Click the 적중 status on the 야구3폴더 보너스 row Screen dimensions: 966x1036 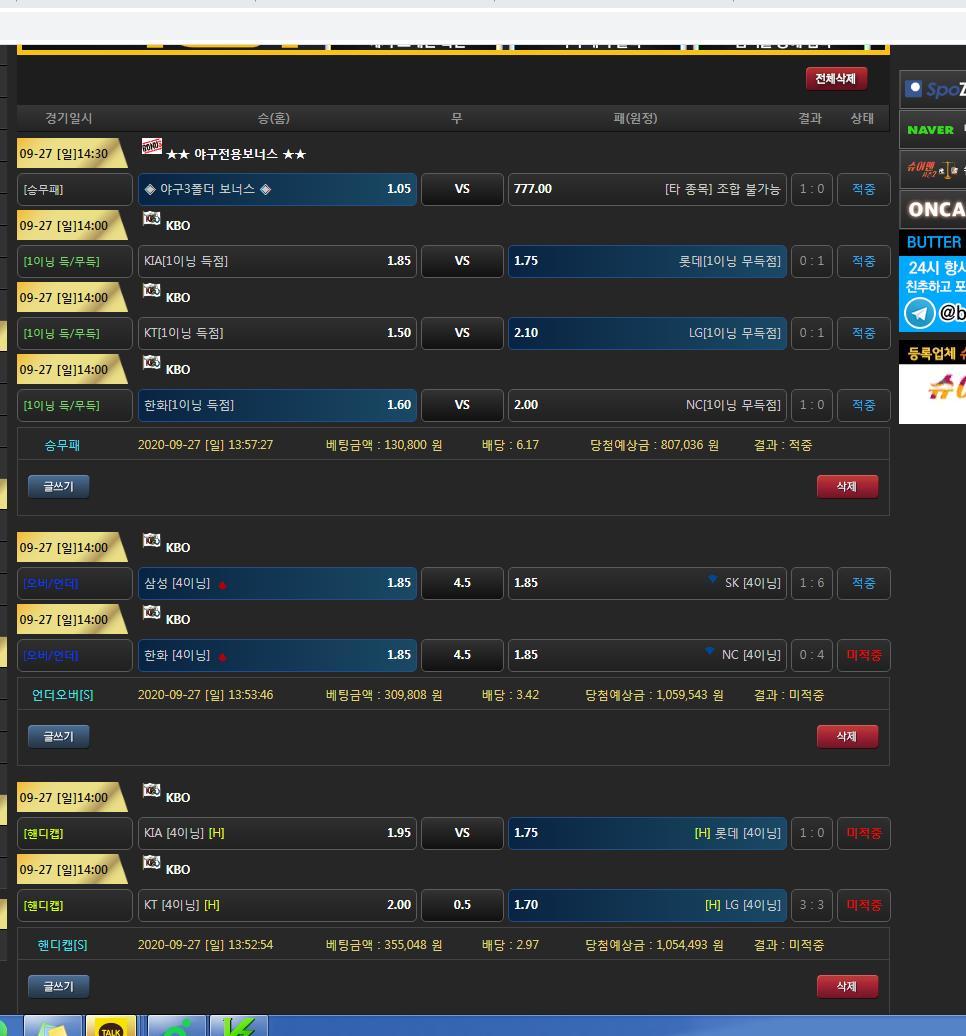(x=863, y=189)
